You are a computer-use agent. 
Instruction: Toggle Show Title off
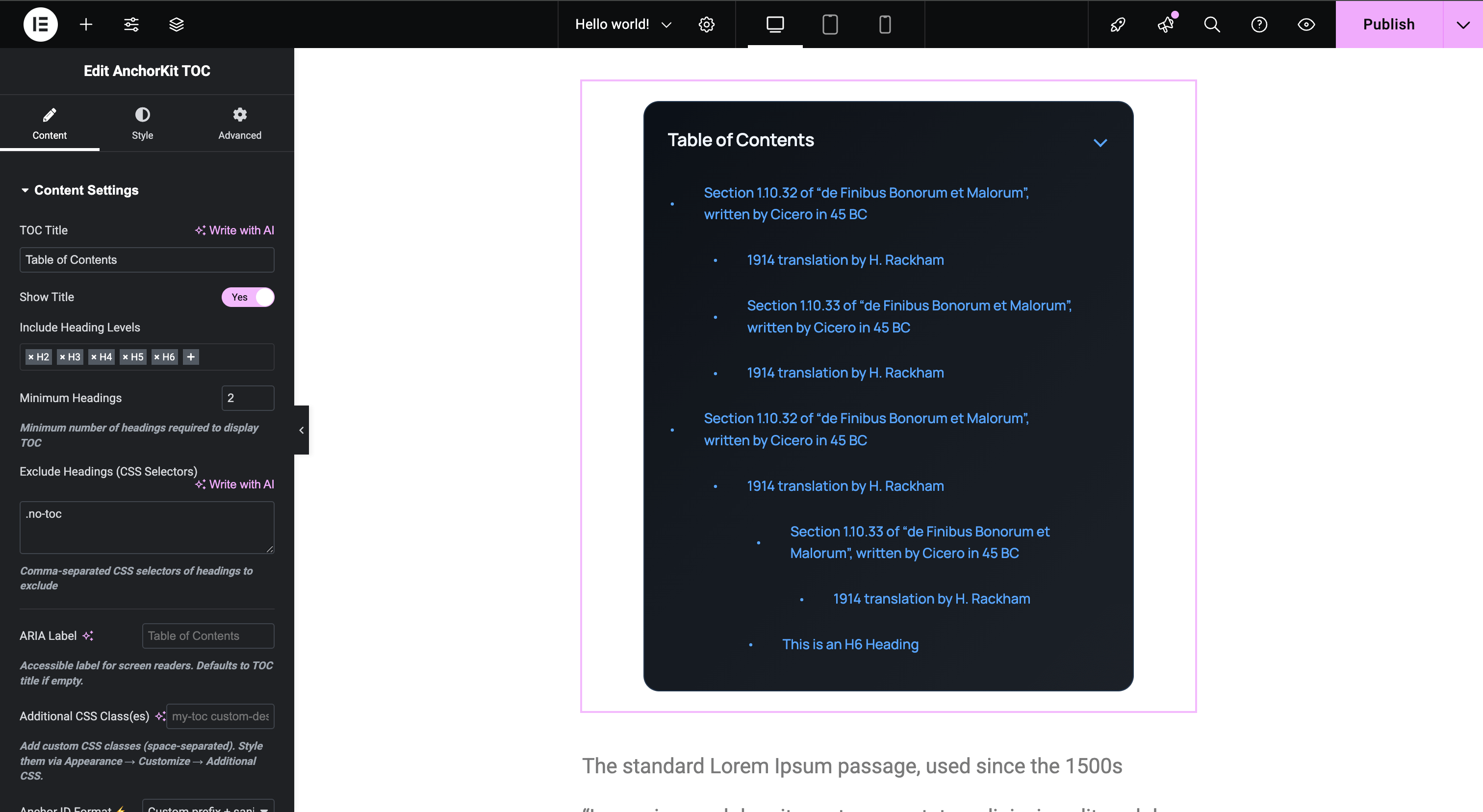point(248,297)
